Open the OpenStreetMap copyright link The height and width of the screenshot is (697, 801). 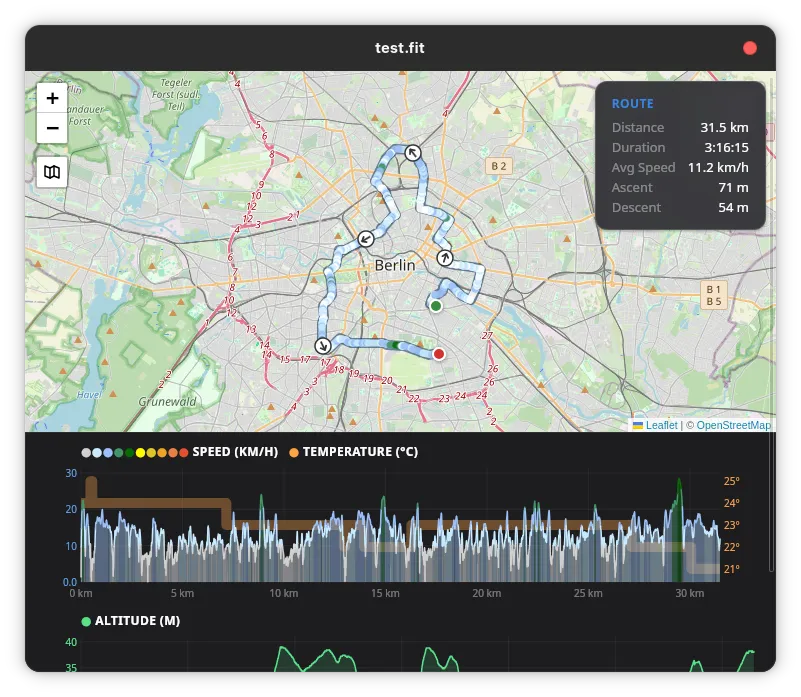click(733, 425)
